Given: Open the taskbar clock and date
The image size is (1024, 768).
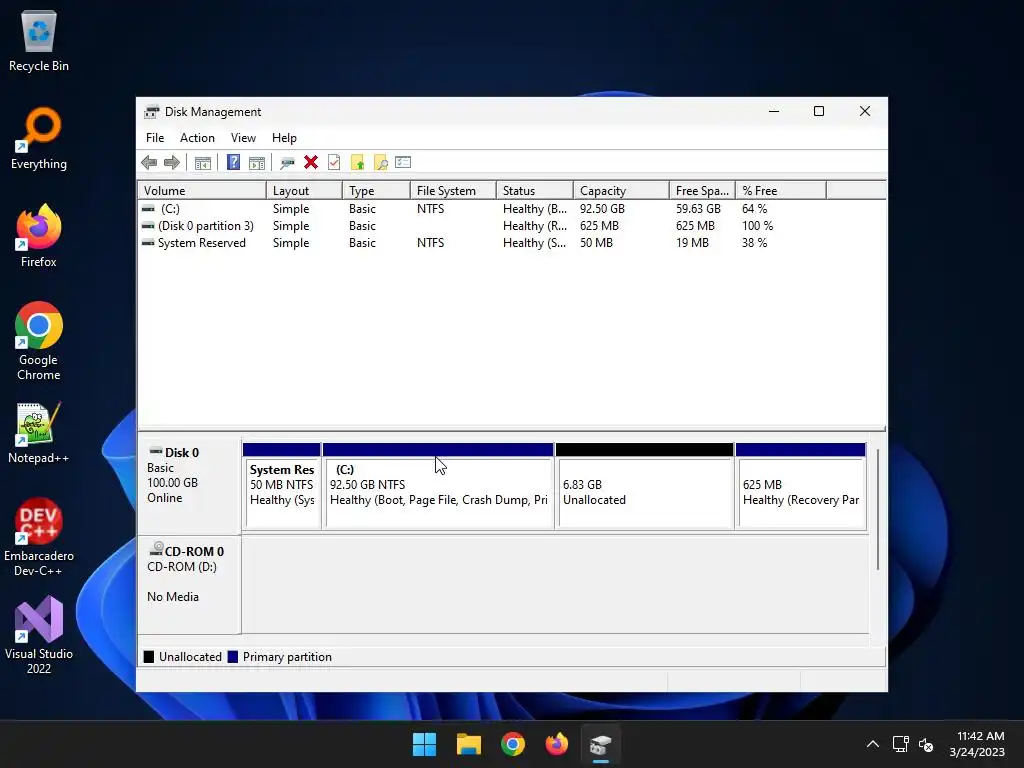Looking at the screenshot, I should click(978, 744).
